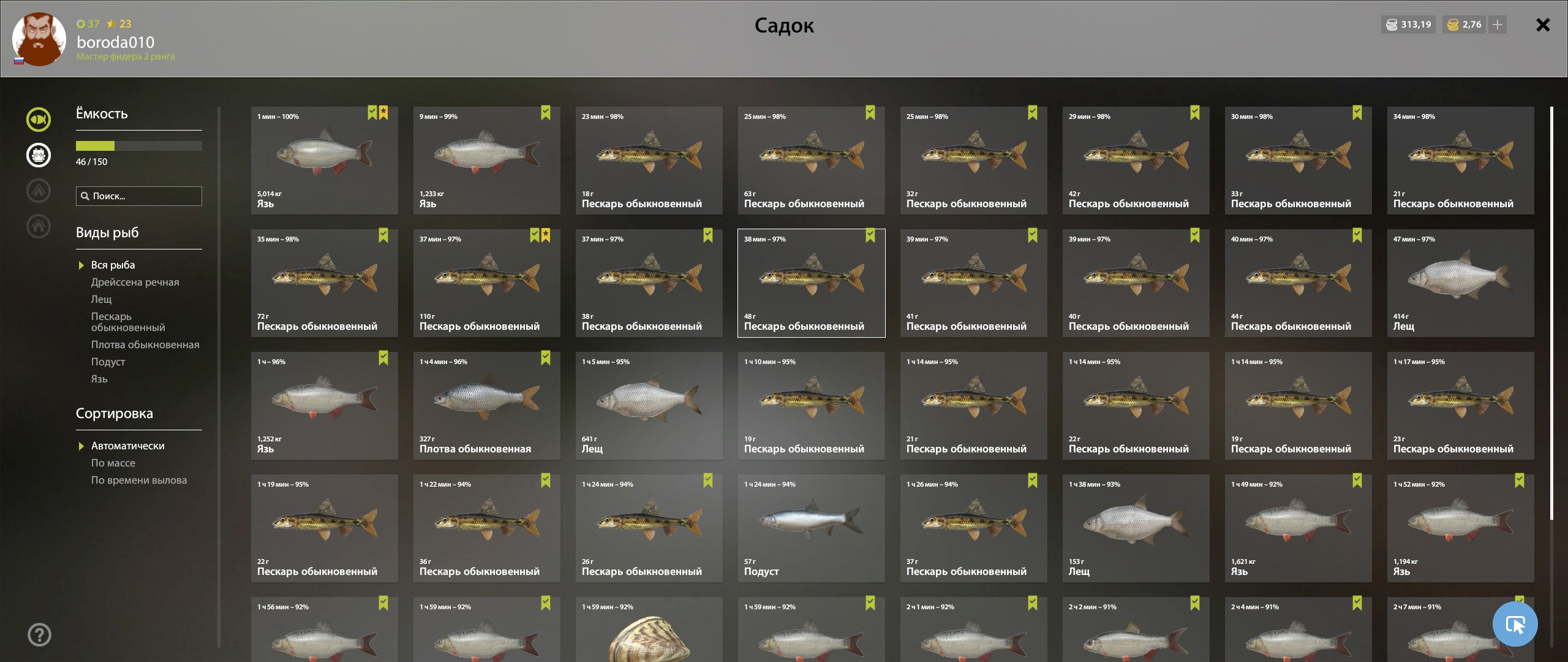Sort by По времени вылова
The width and height of the screenshot is (1568, 662).
pos(139,480)
